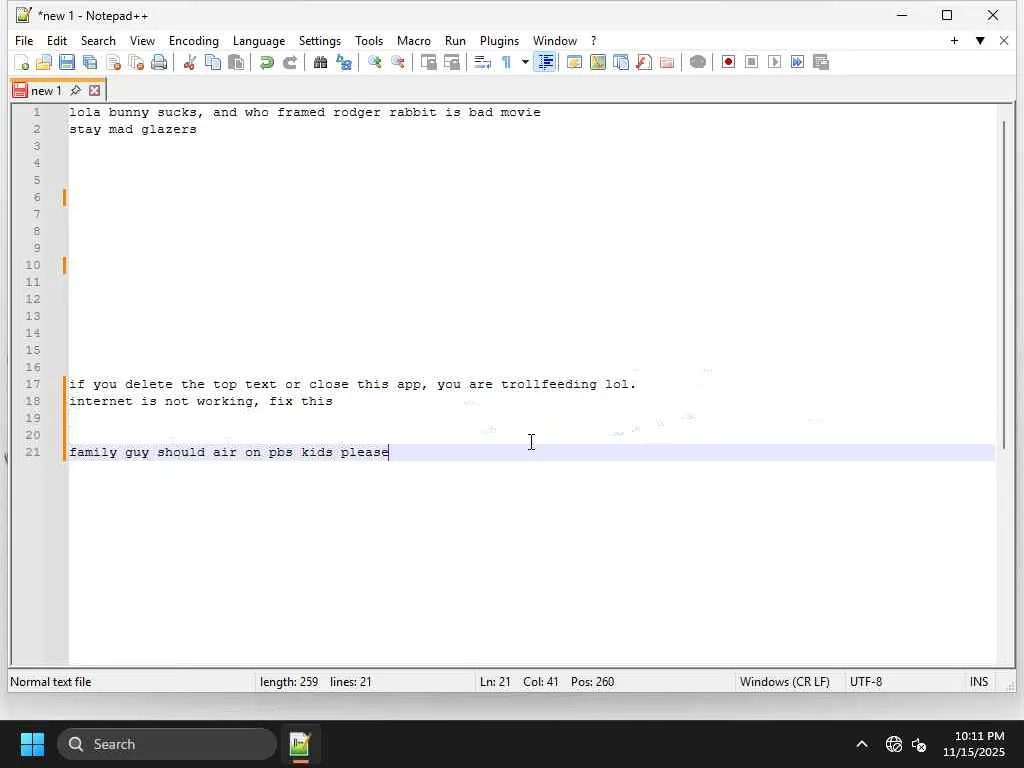This screenshot has height=768, width=1024.
Task: Toggle synchronize horizontal scrolling icon
Action: tap(451, 63)
